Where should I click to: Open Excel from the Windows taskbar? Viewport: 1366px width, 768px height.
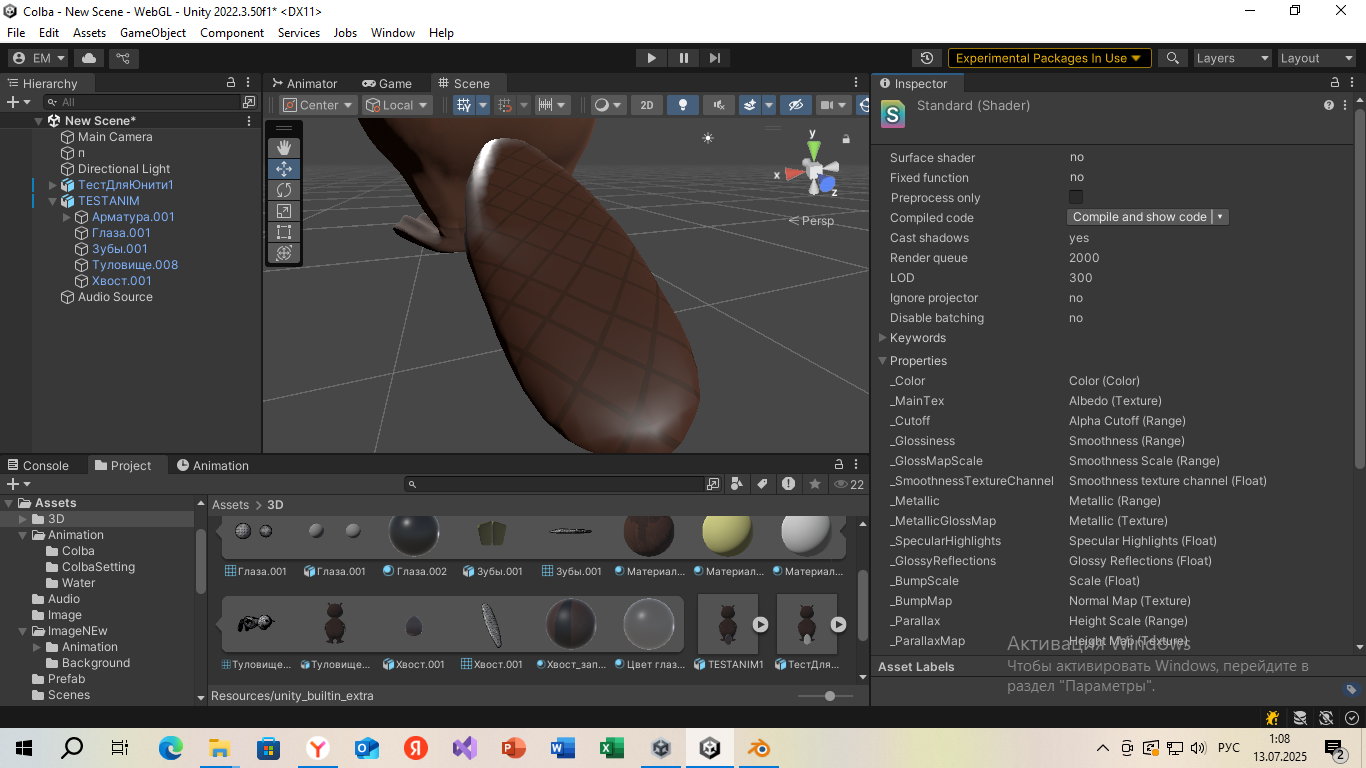pyautogui.click(x=612, y=748)
